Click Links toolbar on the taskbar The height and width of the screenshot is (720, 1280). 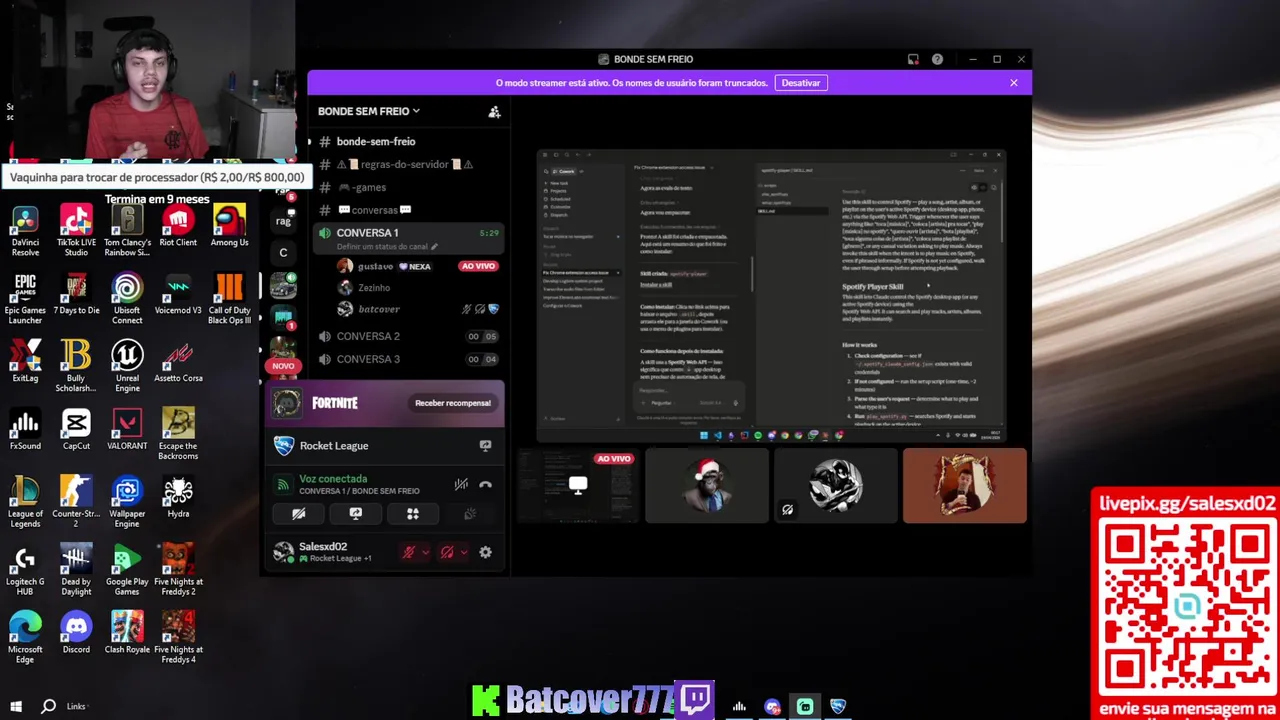pyautogui.click(x=76, y=706)
